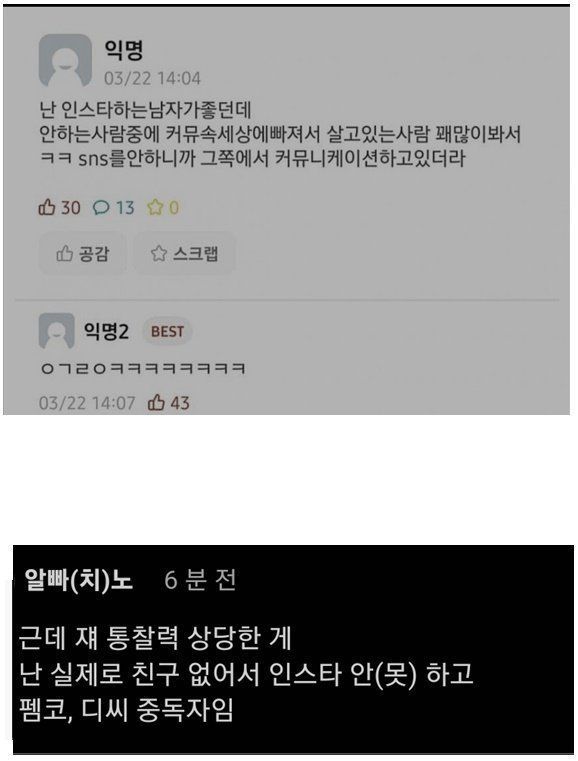Click the BEST badge next to 익명2

click(x=167, y=331)
